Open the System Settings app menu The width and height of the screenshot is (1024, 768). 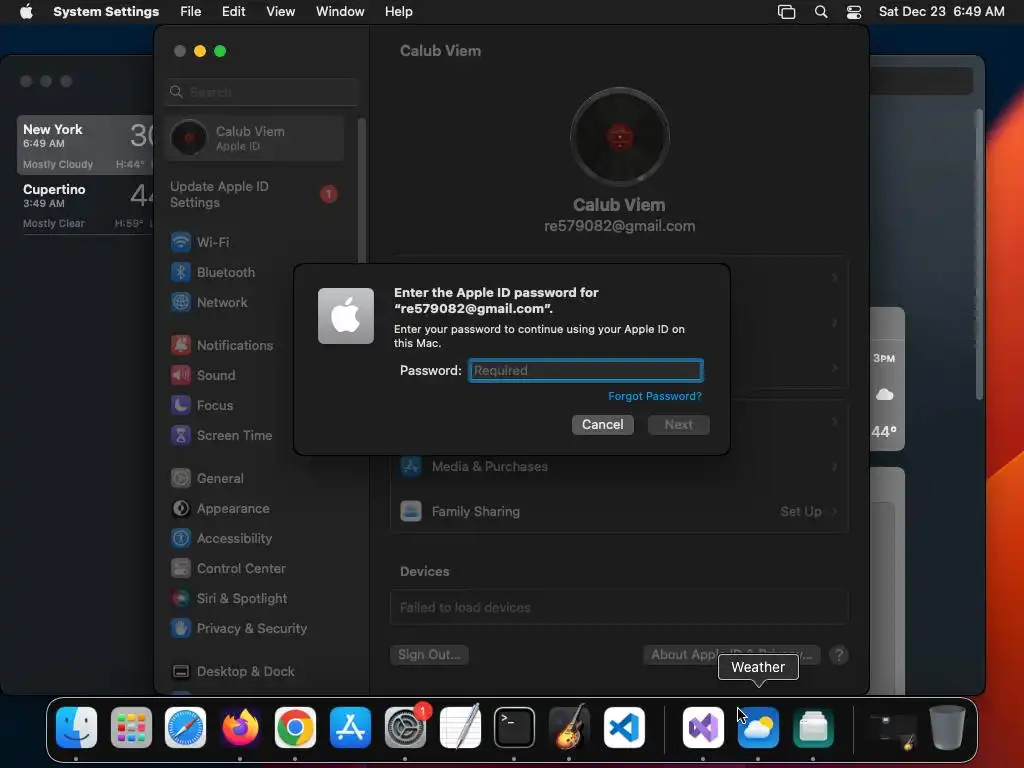106,12
